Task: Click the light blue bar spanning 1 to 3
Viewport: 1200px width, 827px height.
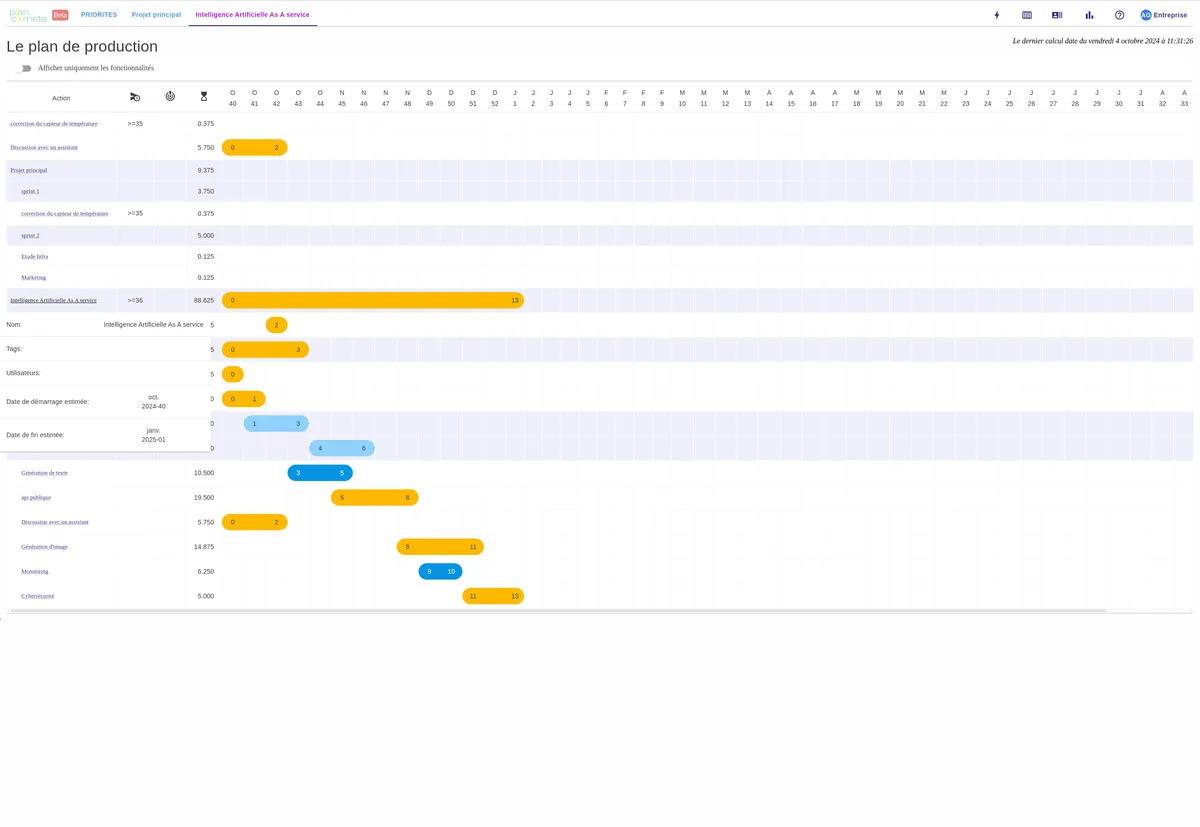Action: tap(276, 423)
